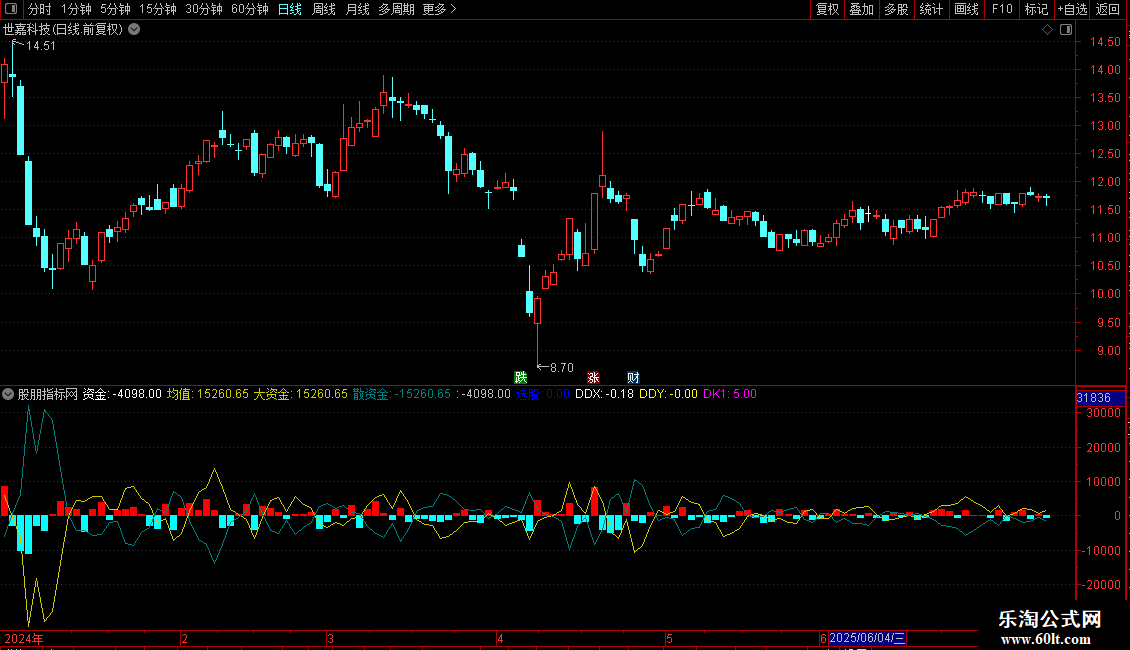Click the 14.51 high price label
This screenshot has width=1130, height=650.
(x=40, y=46)
